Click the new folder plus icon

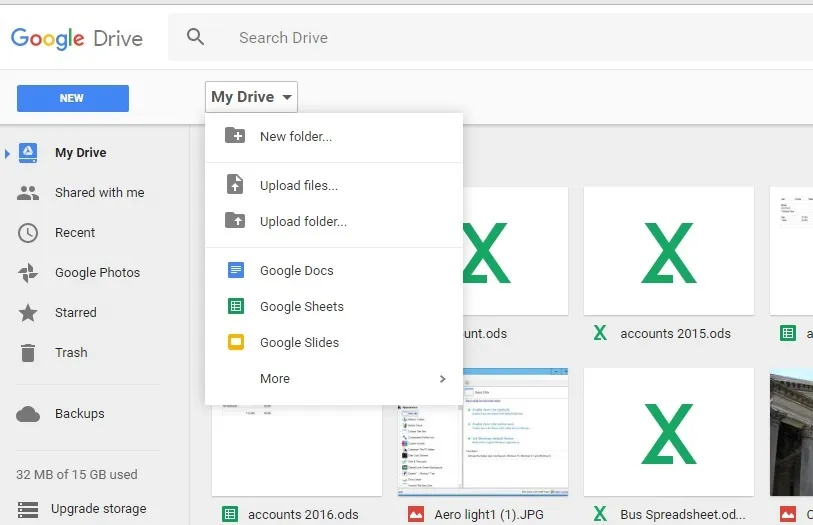click(x=235, y=136)
